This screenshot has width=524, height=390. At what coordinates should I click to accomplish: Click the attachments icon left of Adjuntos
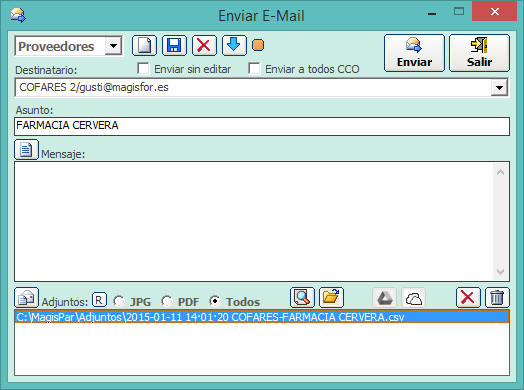(x=26, y=297)
